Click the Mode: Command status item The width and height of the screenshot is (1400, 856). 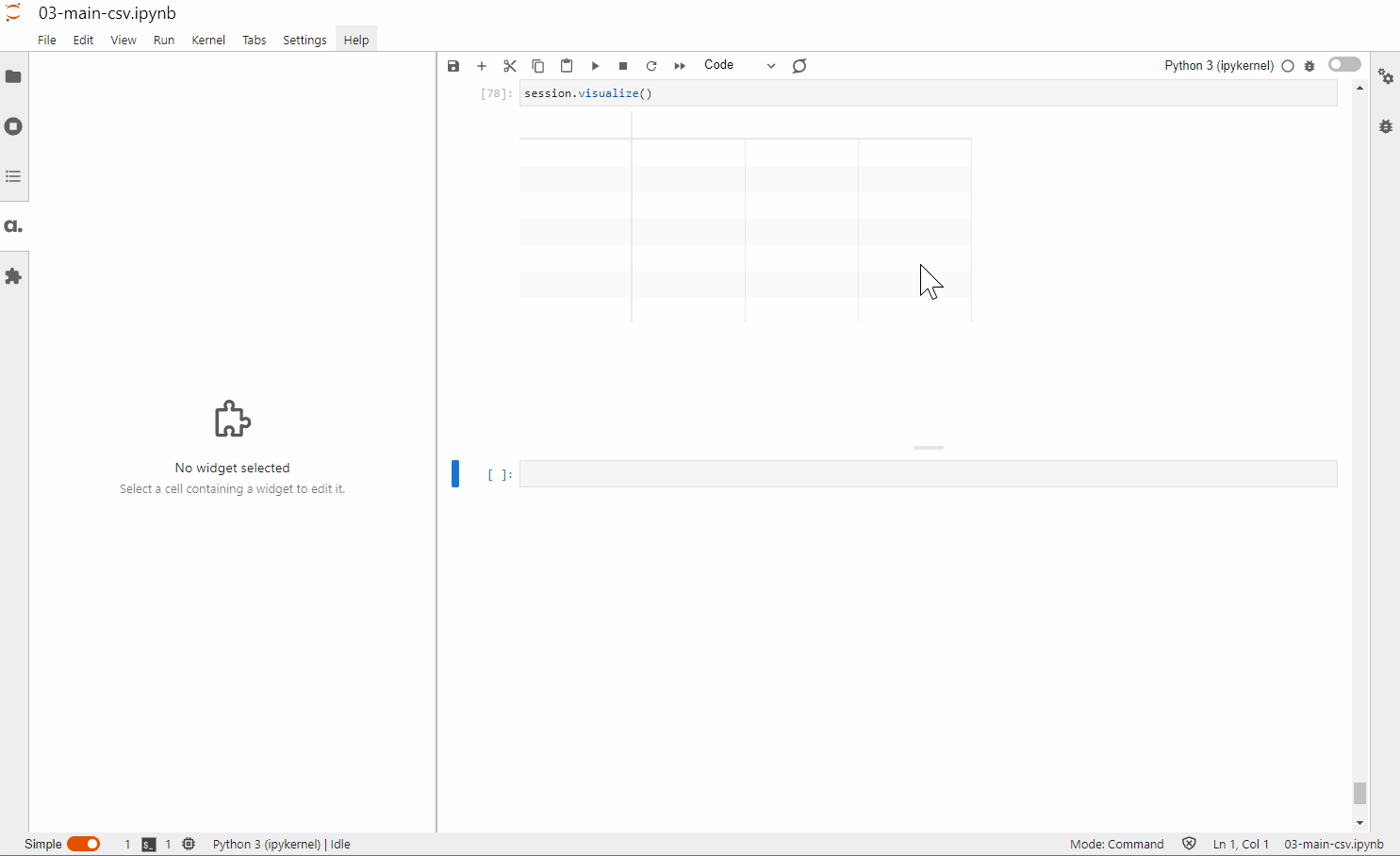[1117, 844]
